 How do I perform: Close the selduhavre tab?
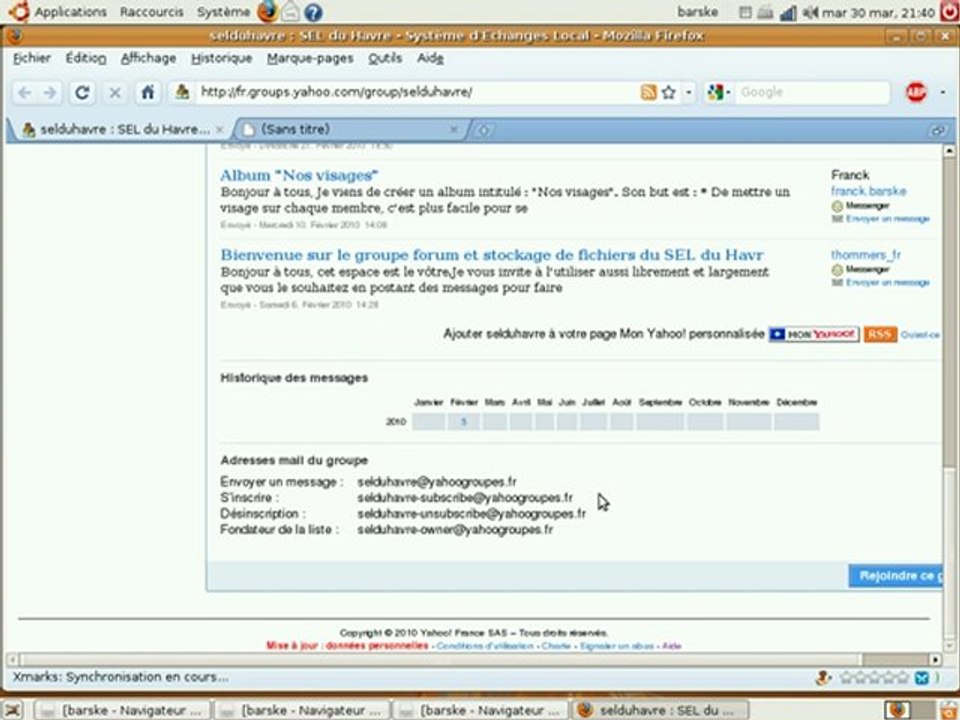(x=220, y=129)
